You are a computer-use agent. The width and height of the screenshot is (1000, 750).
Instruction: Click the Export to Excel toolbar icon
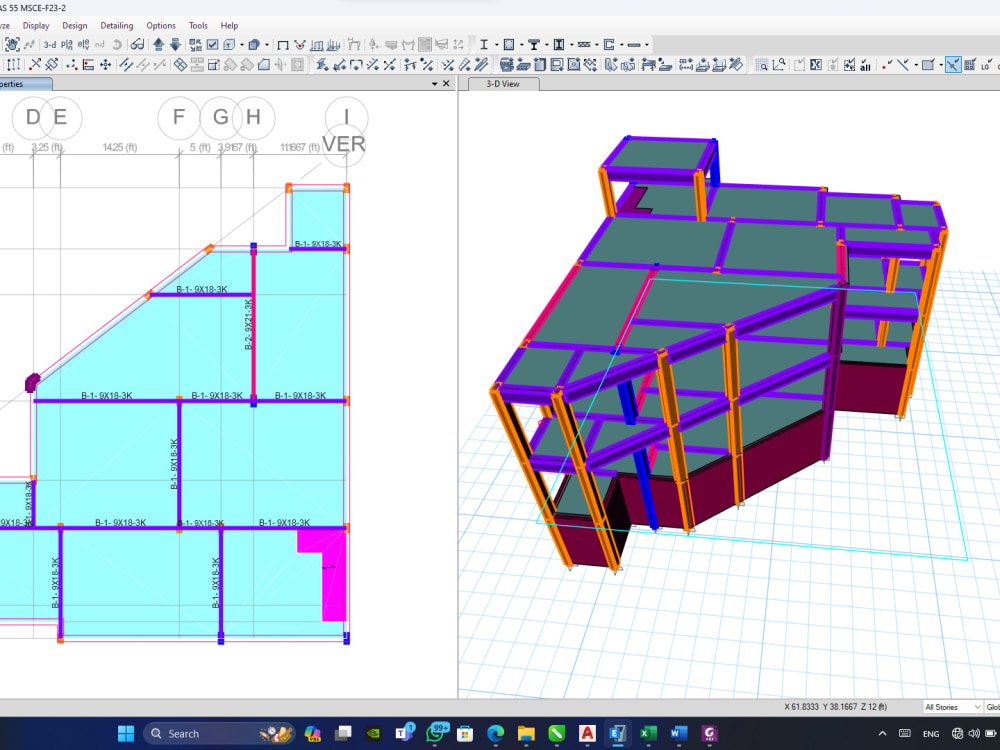click(815, 65)
